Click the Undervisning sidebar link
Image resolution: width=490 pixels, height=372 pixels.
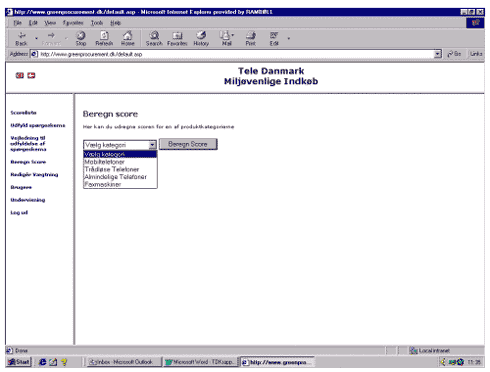point(28,200)
